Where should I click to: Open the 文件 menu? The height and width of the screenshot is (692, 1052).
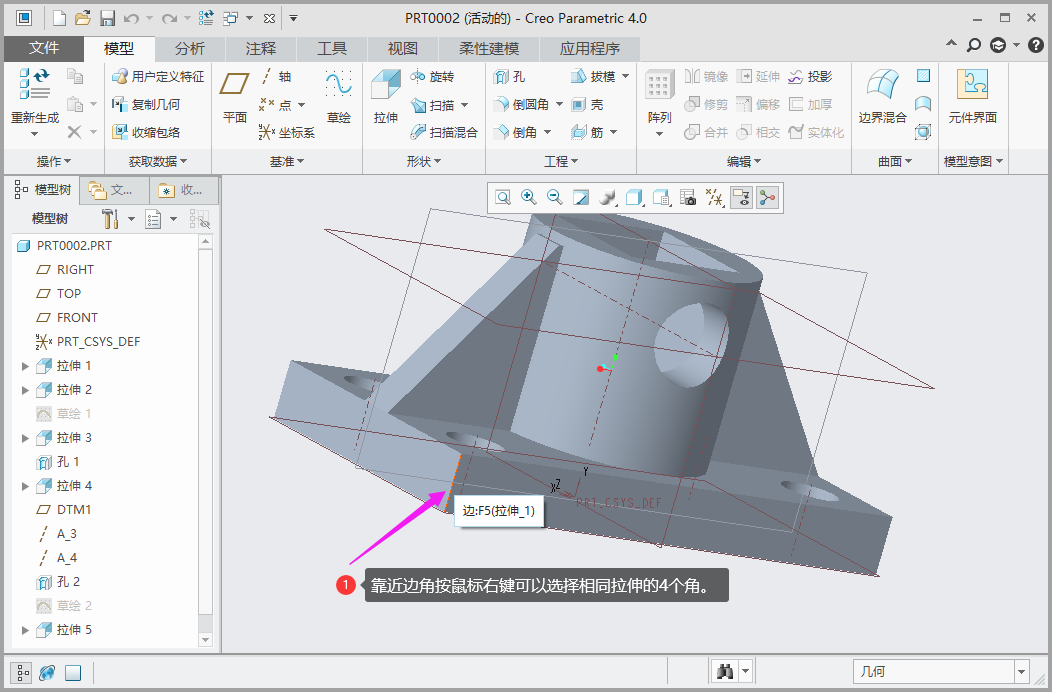(44, 48)
